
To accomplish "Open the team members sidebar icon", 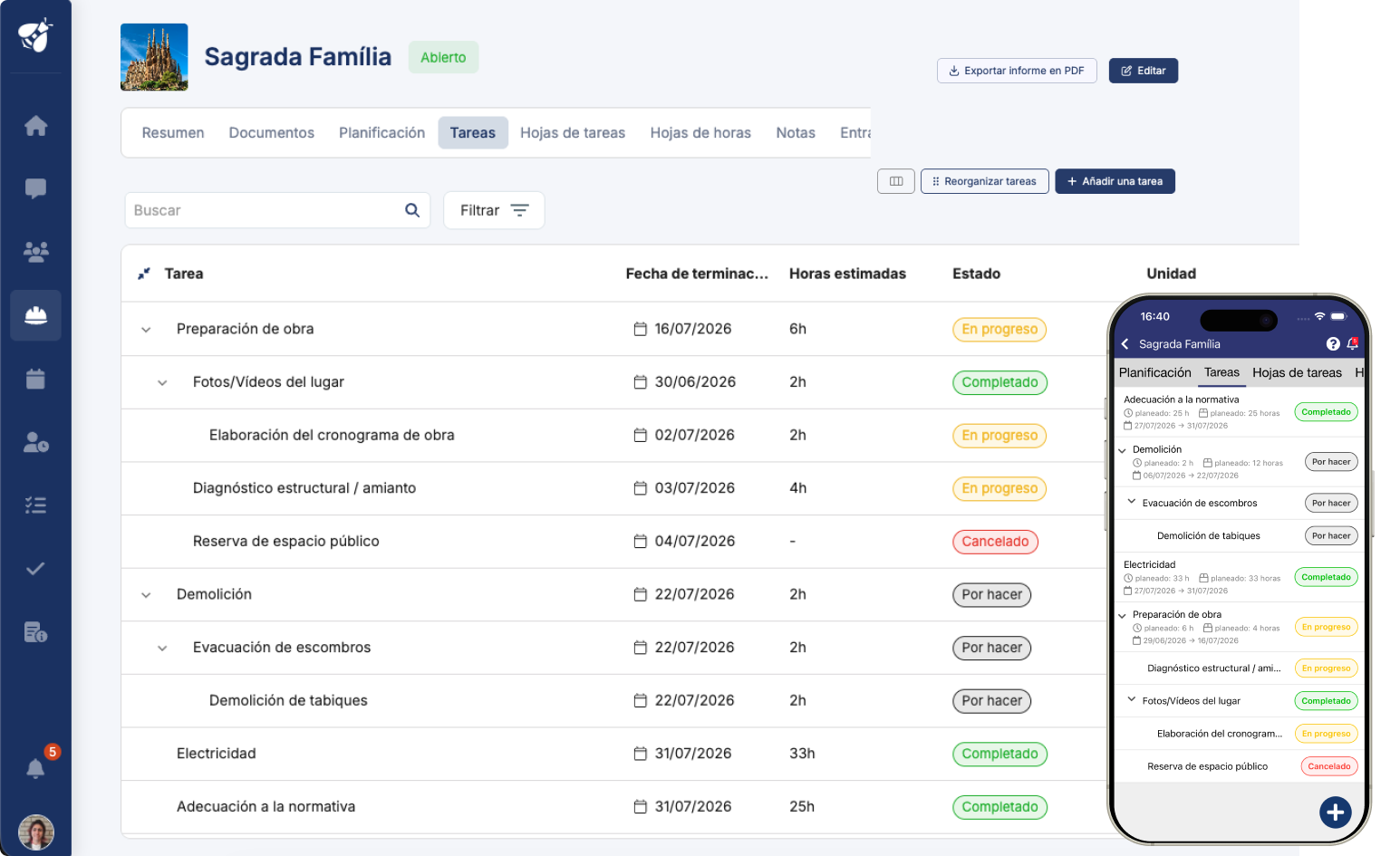I will click(x=35, y=252).
